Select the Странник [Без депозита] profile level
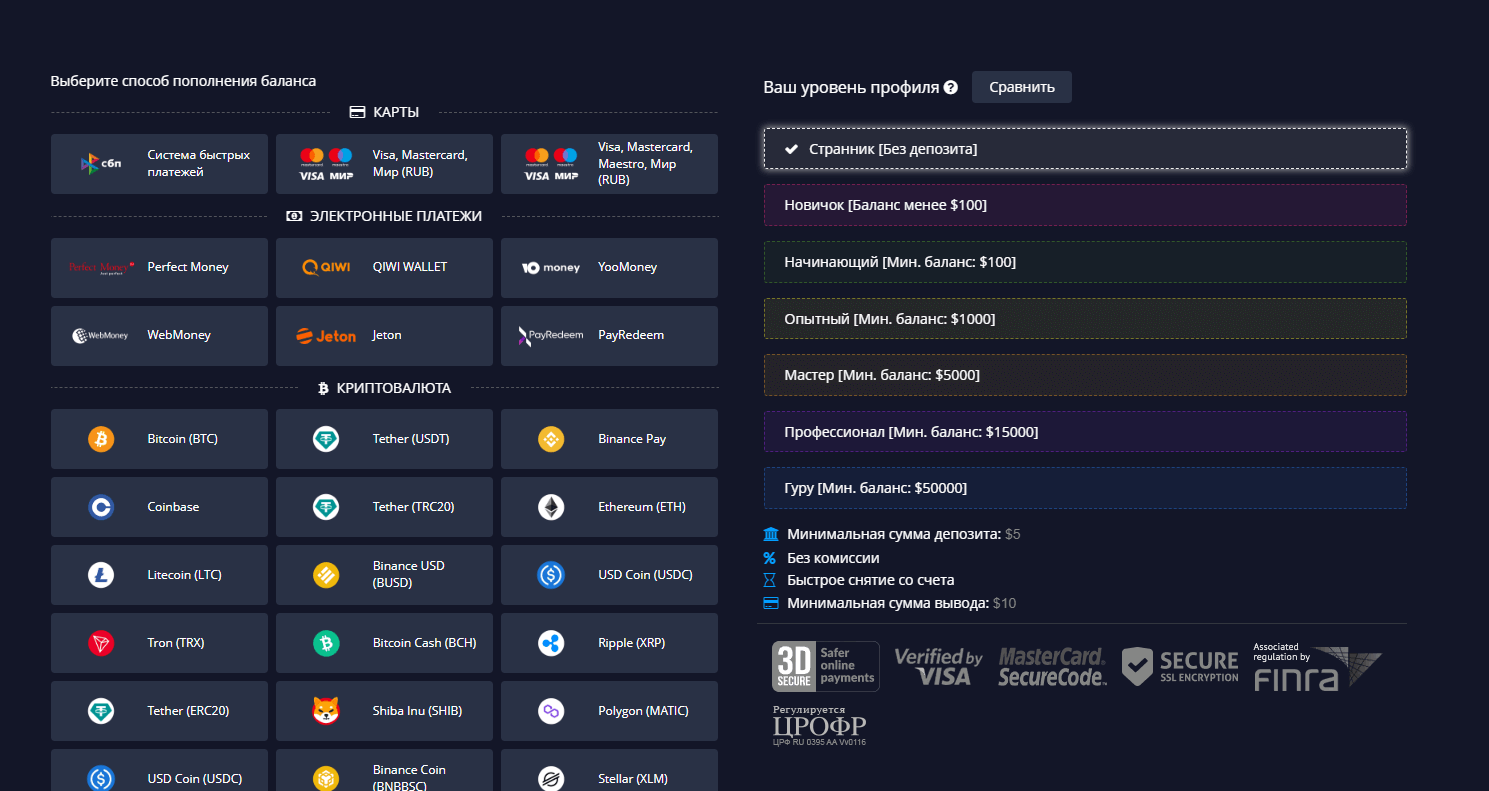This screenshot has width=1489, height=791. pyautogui.click(x=1085, y=149)
